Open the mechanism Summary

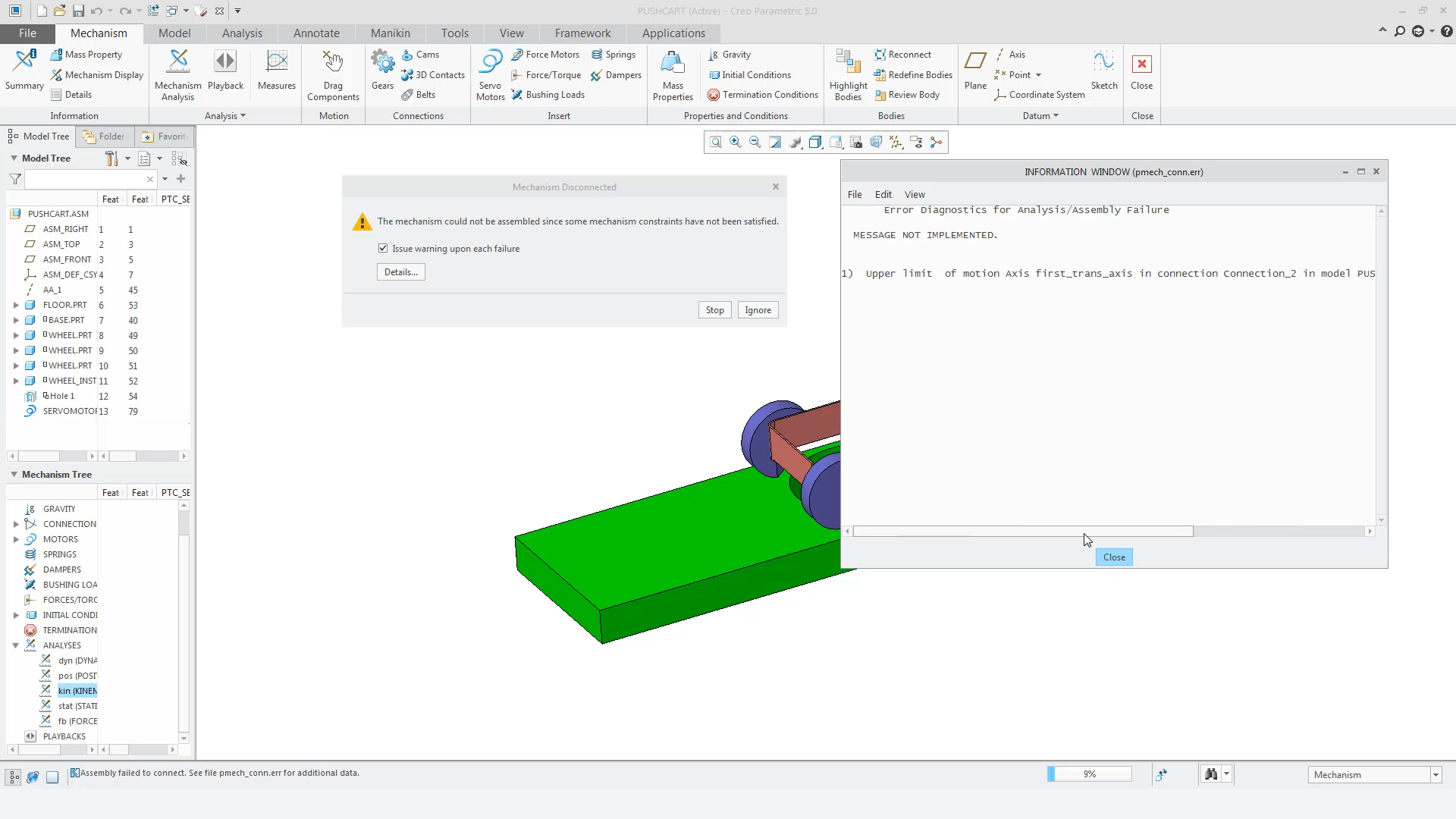[24, 70]
